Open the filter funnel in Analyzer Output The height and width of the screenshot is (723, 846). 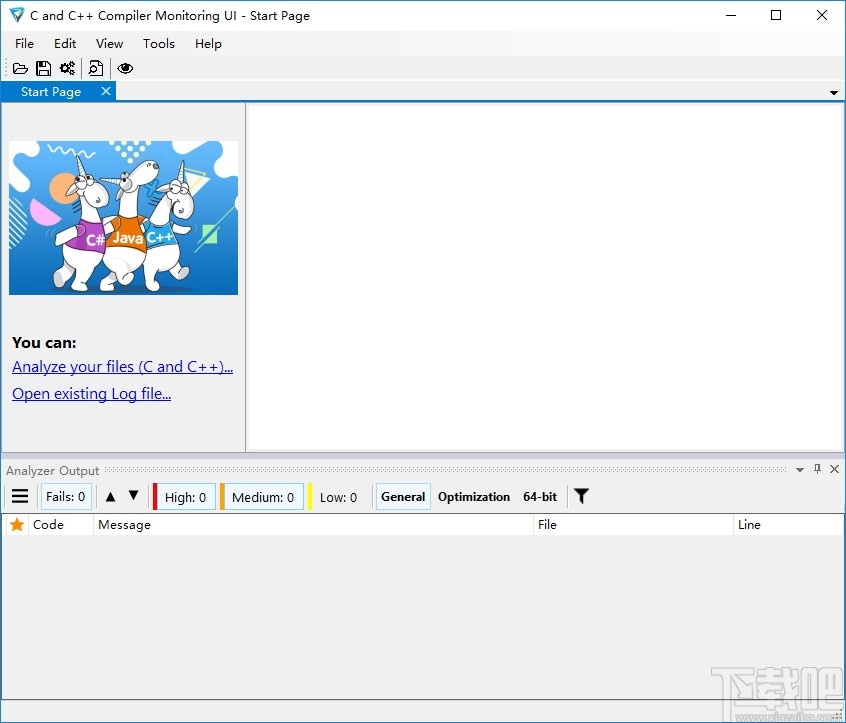point(581,496)
